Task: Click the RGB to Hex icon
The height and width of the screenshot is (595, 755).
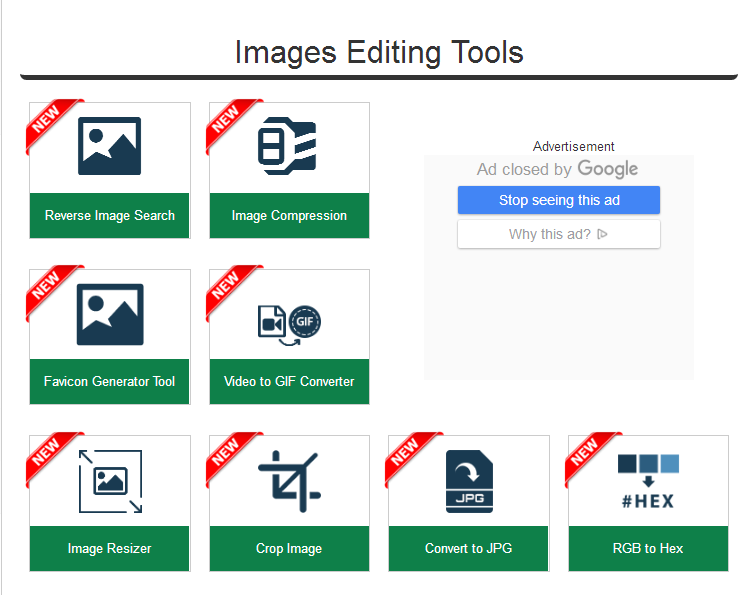Action: click(648, 481)
